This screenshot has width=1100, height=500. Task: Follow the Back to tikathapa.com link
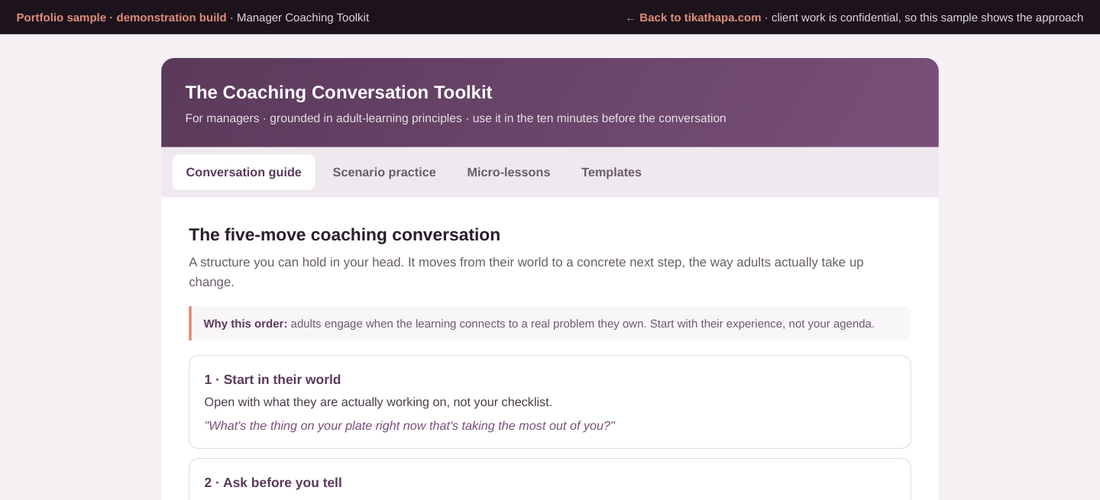[693, 18]
